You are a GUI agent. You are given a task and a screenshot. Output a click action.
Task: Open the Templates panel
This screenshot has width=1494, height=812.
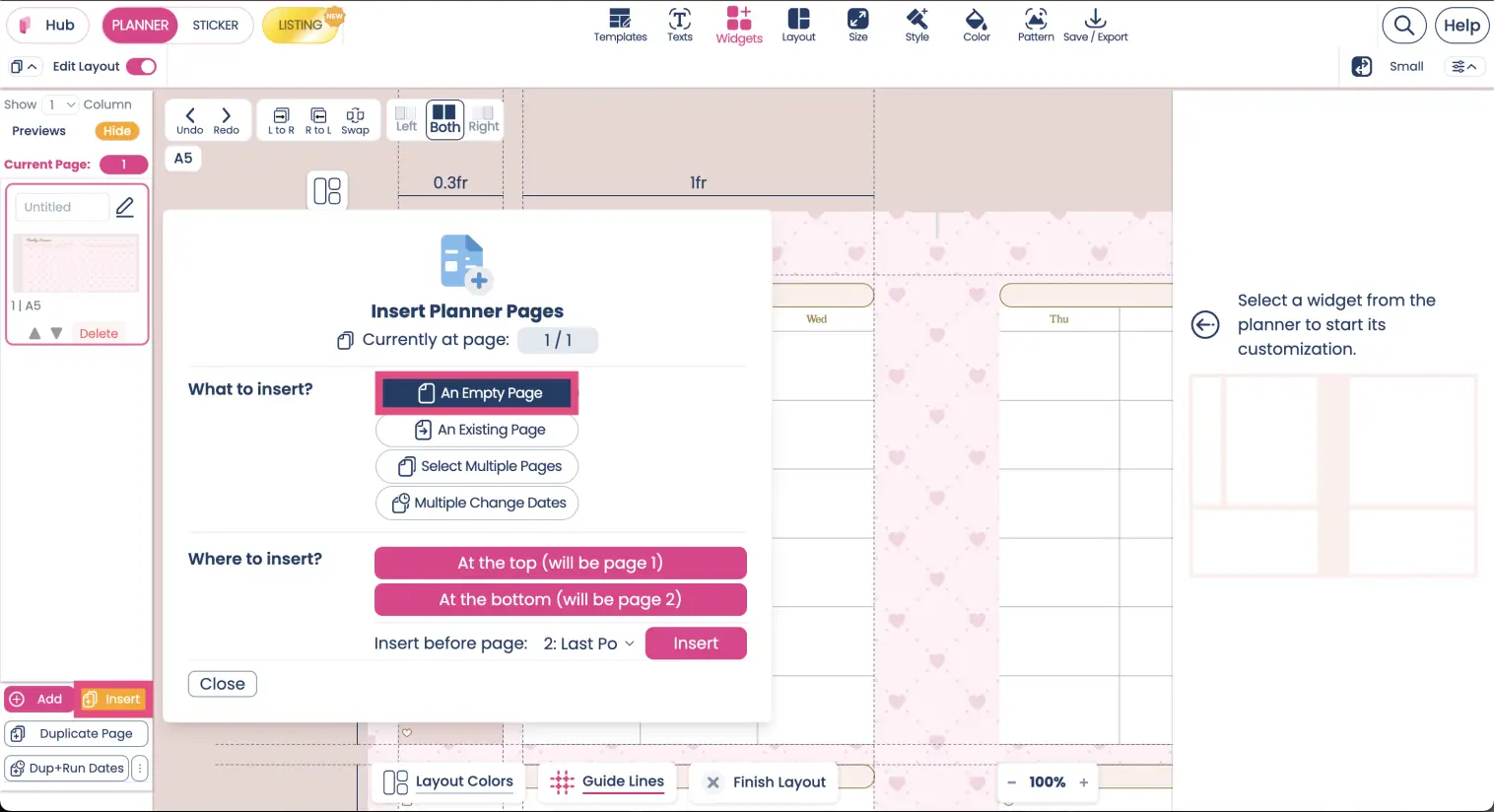click(x=620, y=25)
